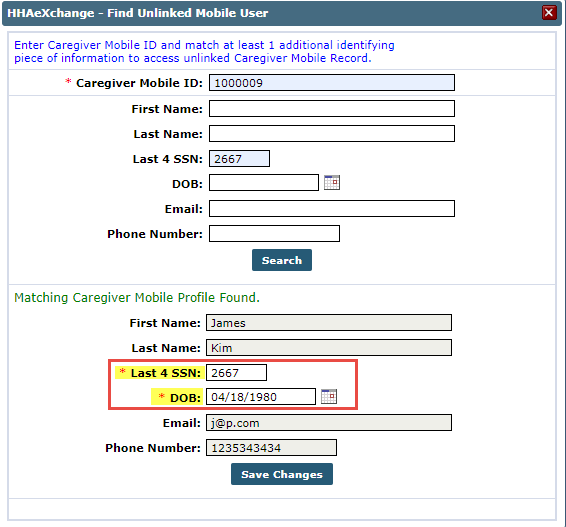Click the search First Name input
The height and width of the screenshot is (527, 566).
click(x=332, y=109)
